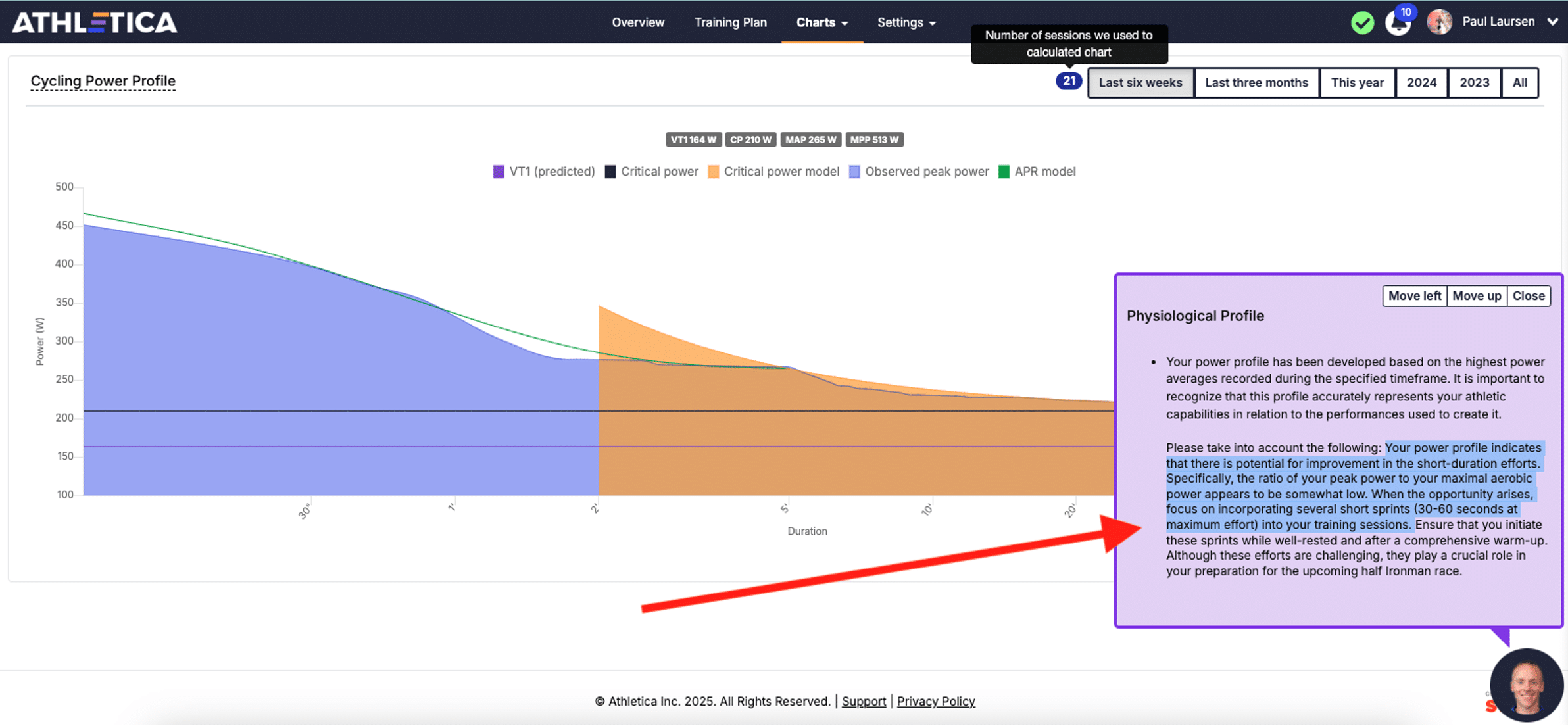Click the Cycling Power Profile title
Screen dimensions: 1568x726
(103, 81)
